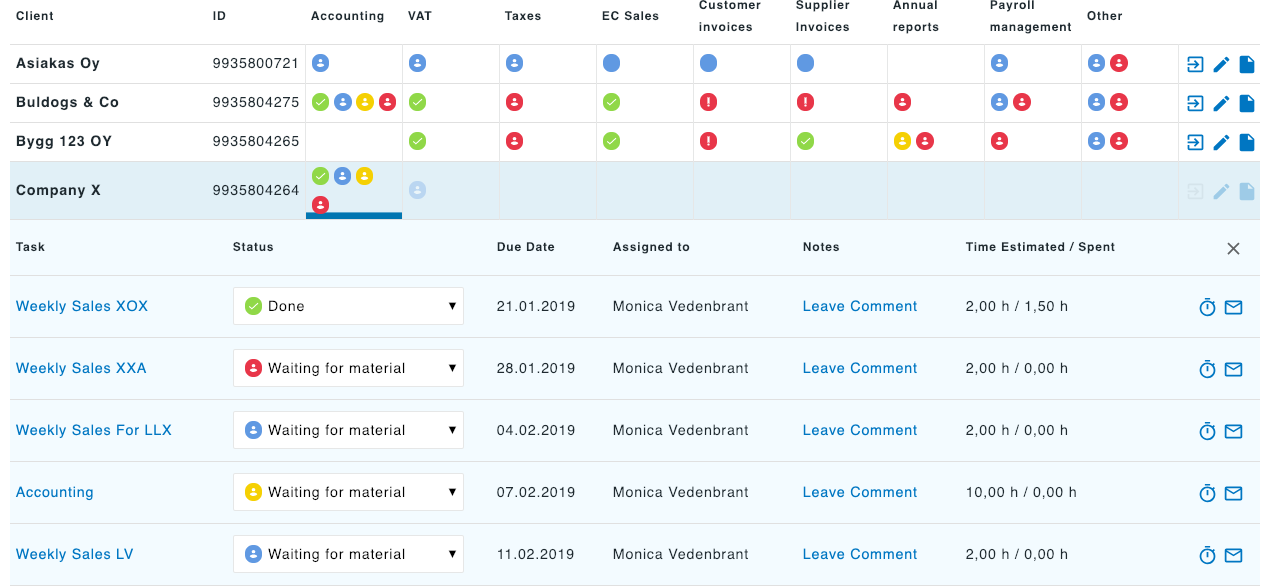Viewport: 1272px width, 586px height.
Task: Click Leave Comment for the Accounting task
Action: tap(859, 492)
